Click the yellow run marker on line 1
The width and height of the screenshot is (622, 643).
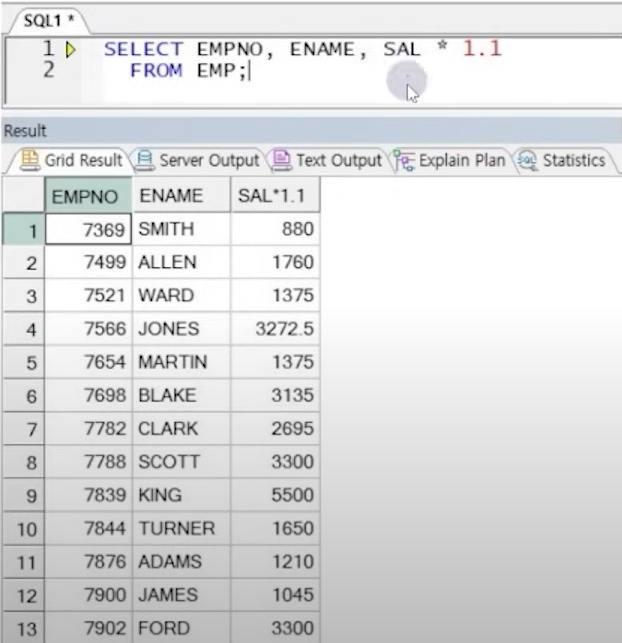[x=70, y=50]
